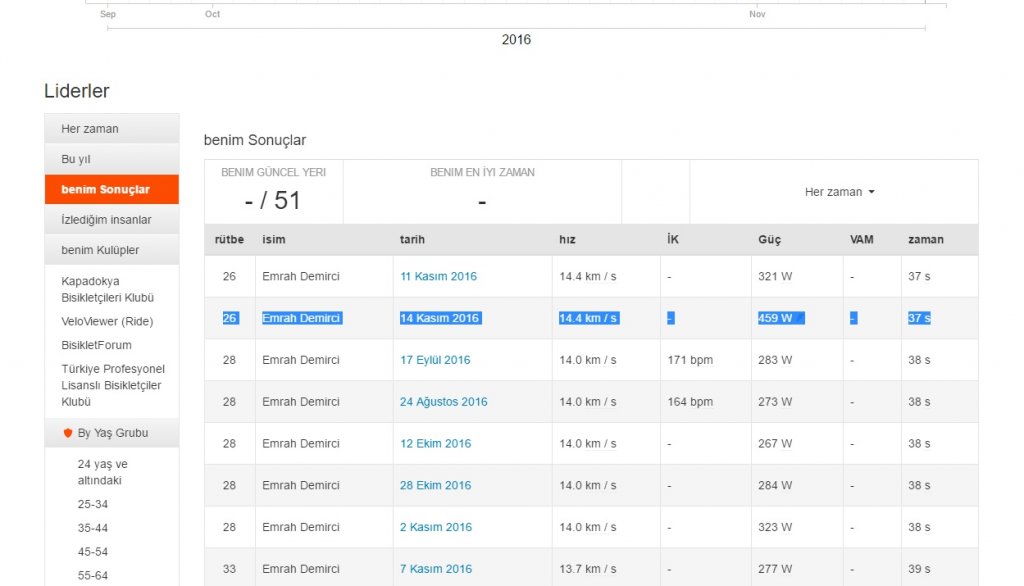Expand the By Yaş Grubu filter
This screenshot has height=586, width=1024.
coord(112,433)
